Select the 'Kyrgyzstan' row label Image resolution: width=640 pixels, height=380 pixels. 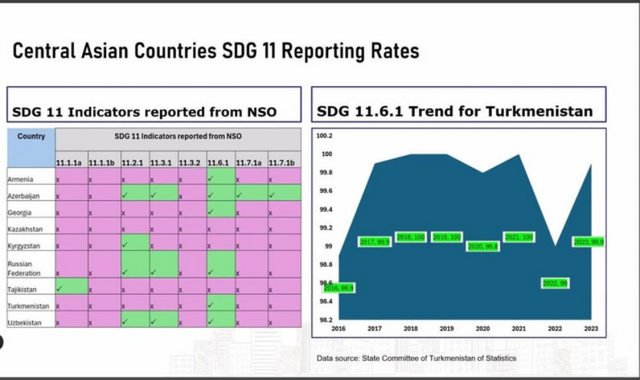point(24,246)
